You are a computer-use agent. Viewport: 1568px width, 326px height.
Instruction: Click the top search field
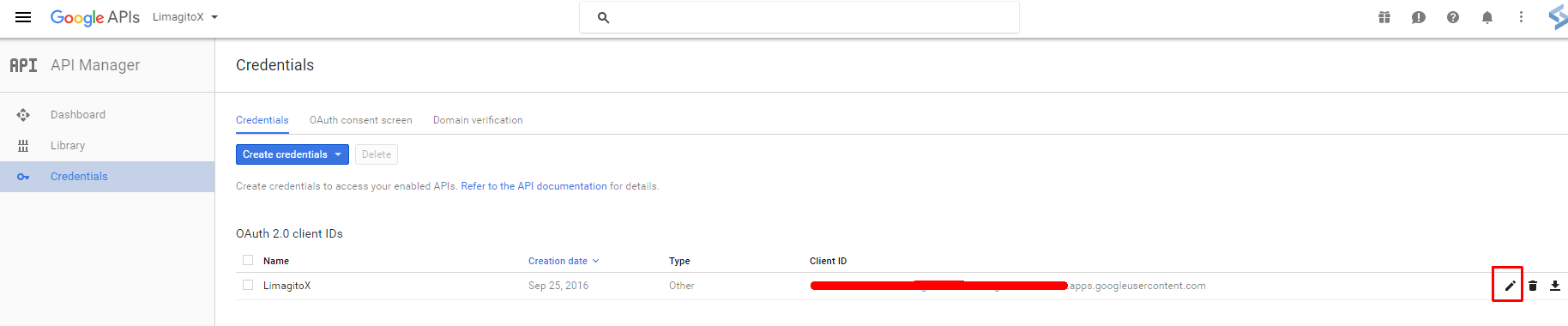(799, 17)
